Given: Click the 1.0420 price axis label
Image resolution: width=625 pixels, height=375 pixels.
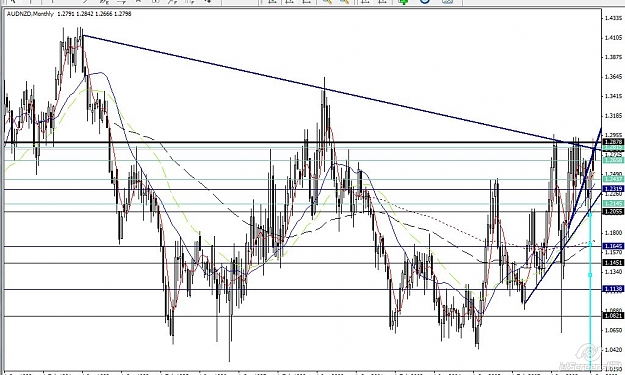Looking at the screenshot, I should (x=613, y=350).
